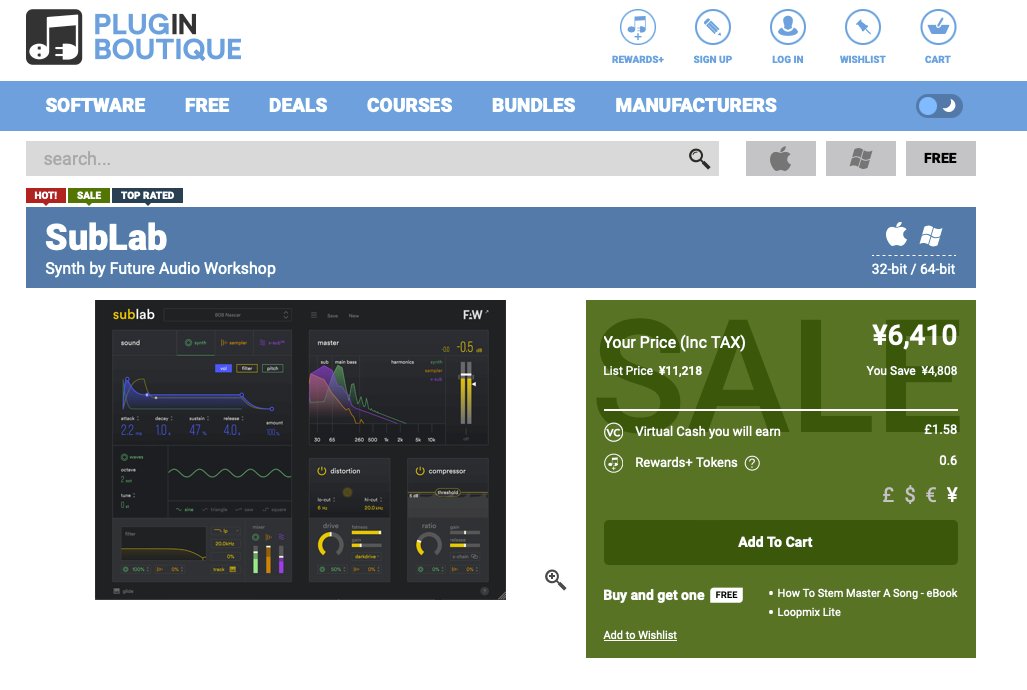Click the Rewards+ Tokens note icon
Viewport: 1027px width, 690px height.
[x=613, y=463]
